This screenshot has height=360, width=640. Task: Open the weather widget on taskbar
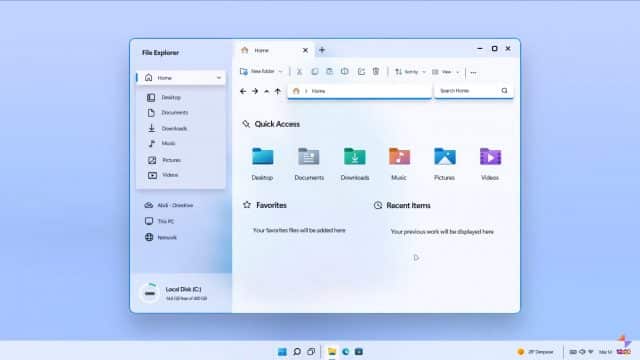click(x=536, y=352)
